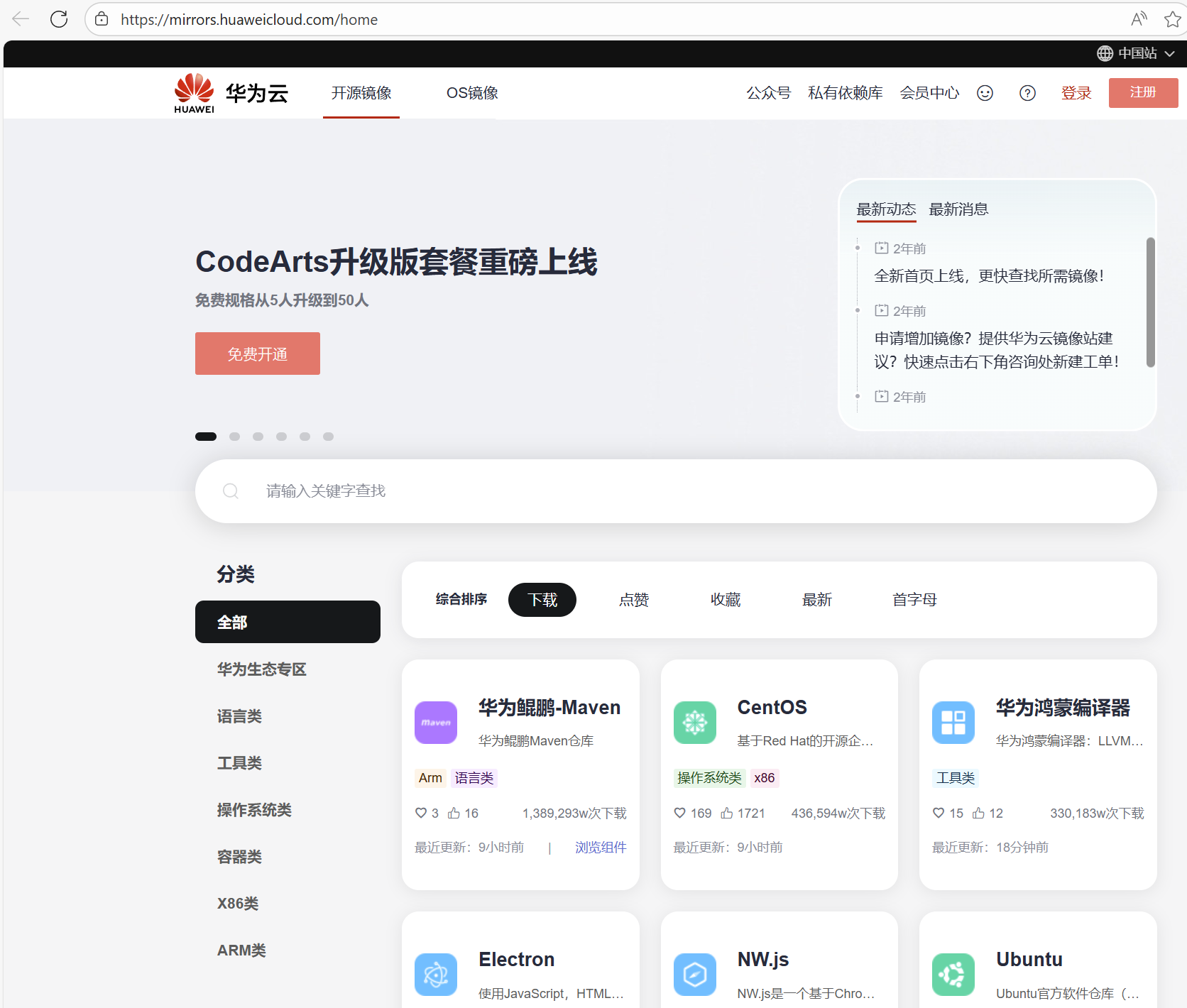
Task: Click the globe icon beside 中国站
Action: [1105, 53]
